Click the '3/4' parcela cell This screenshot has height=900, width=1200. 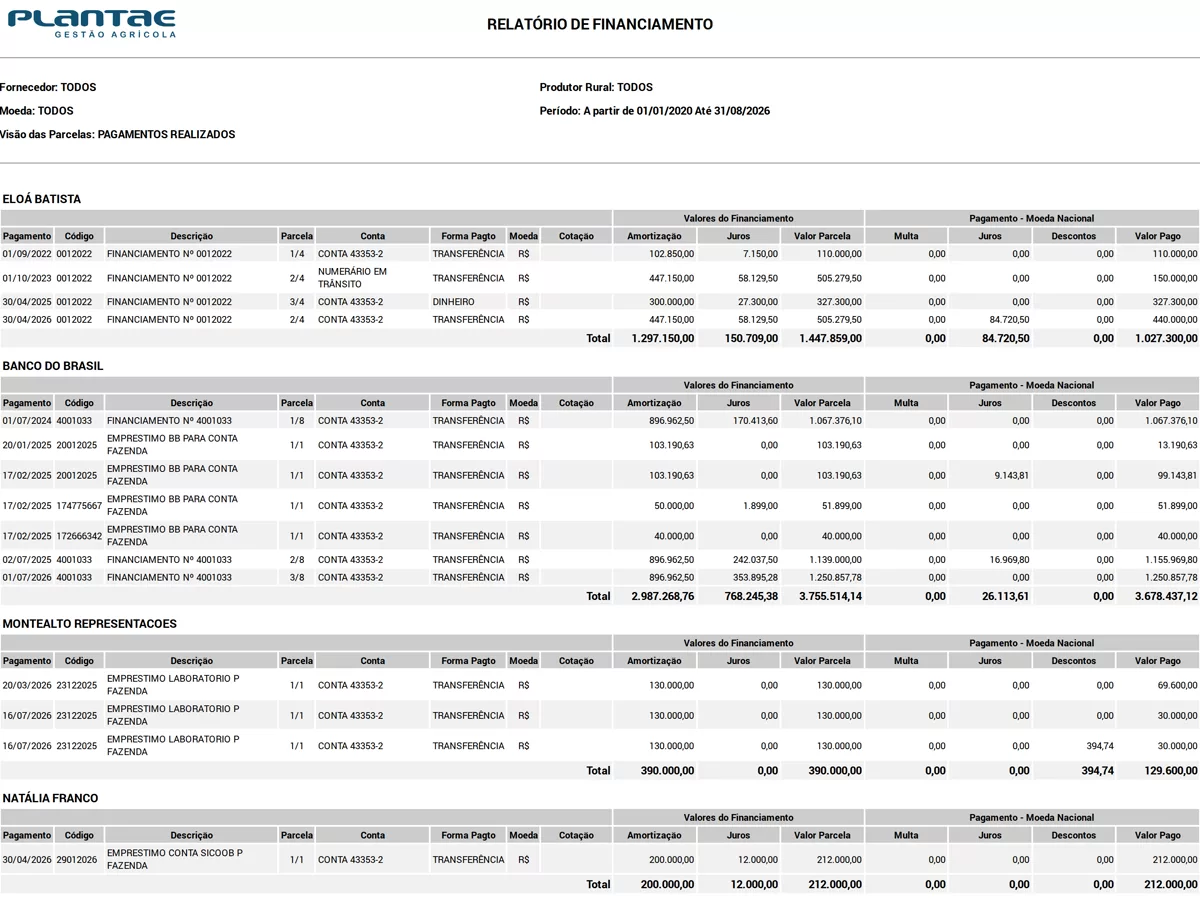(x=297, y=302)
